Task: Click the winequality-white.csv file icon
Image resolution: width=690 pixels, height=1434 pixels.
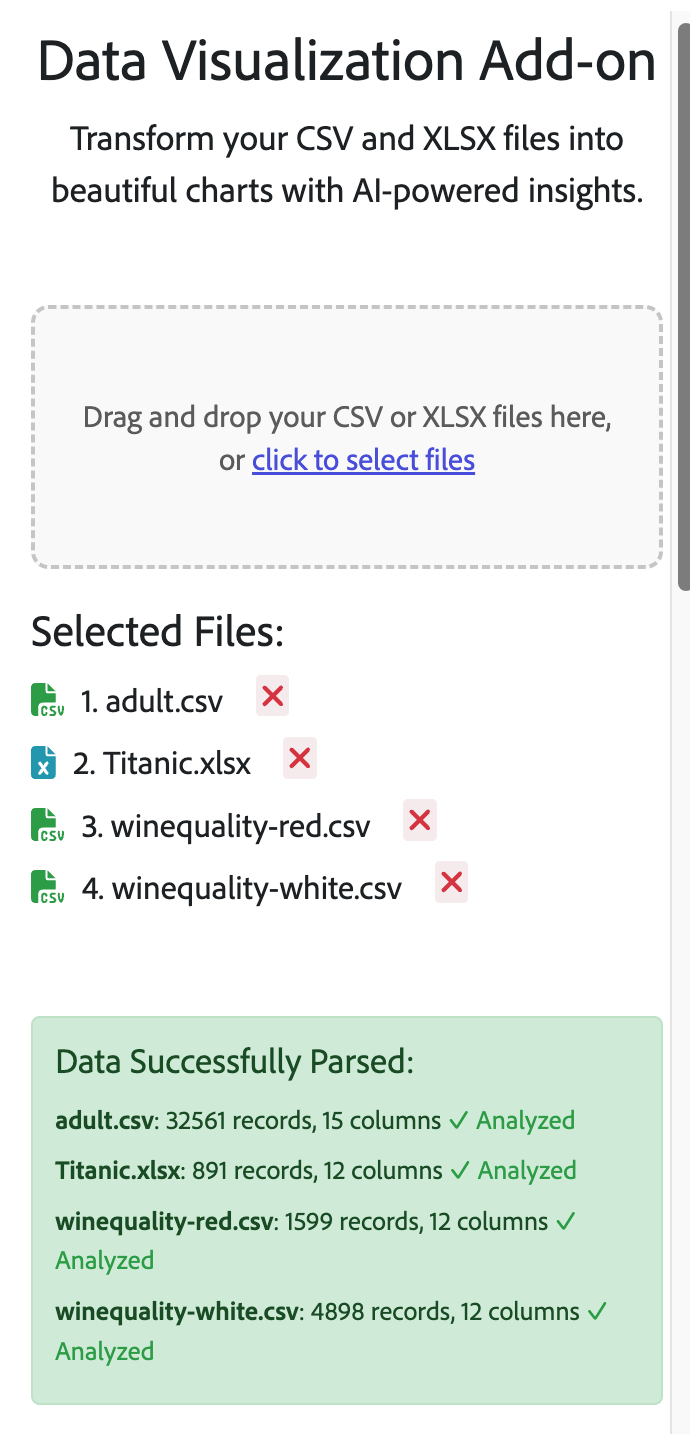Action: (47, 888)
